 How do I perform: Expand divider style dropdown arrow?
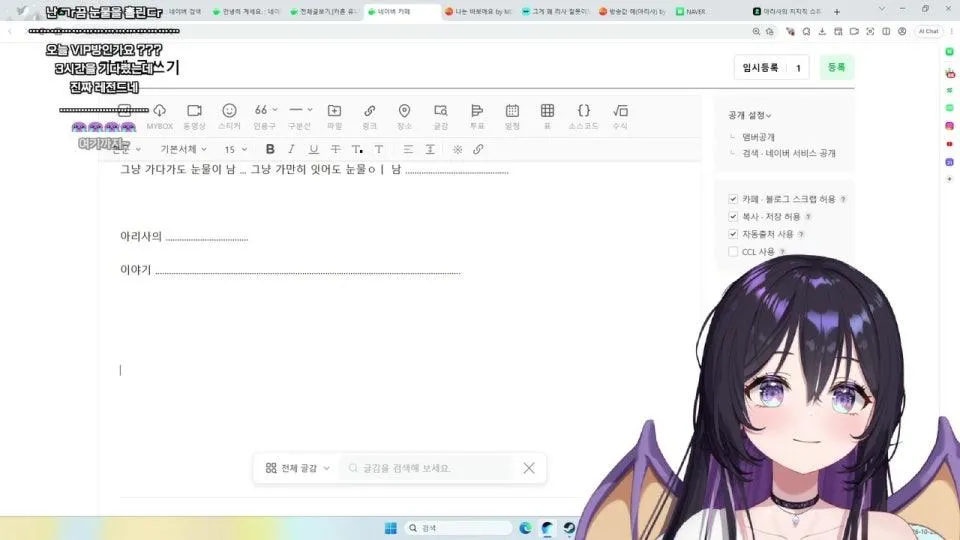point(310,110)
